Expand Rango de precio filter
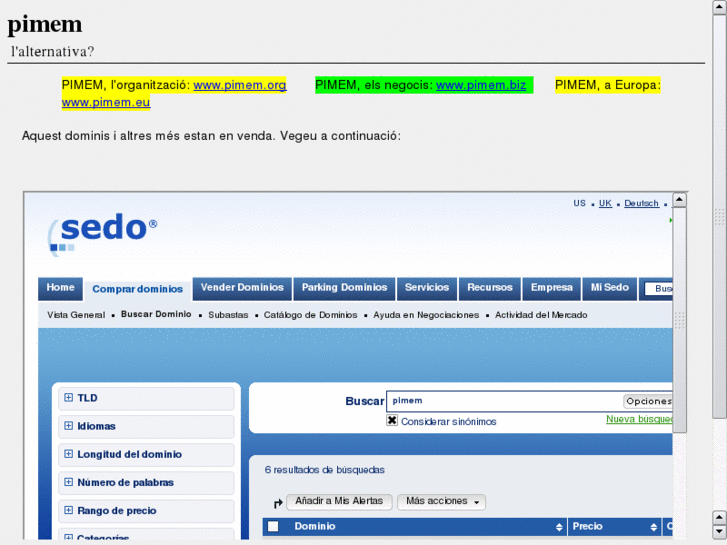Screen dimensions: 727x545 [146, 511]
